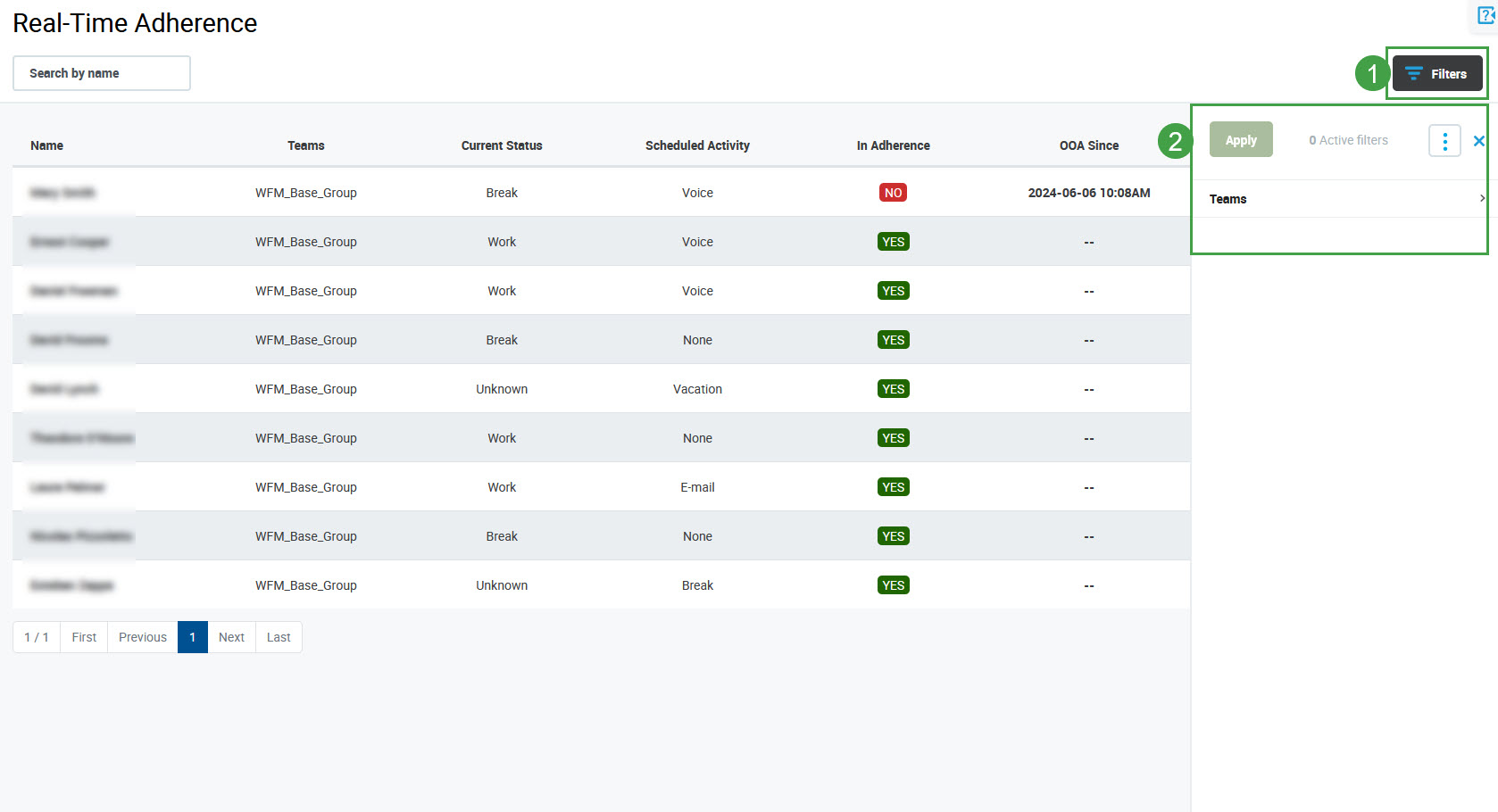Jump to the Last page
Image resolution: width=1498 pixels, height=812 pixels.
[279, 637]
